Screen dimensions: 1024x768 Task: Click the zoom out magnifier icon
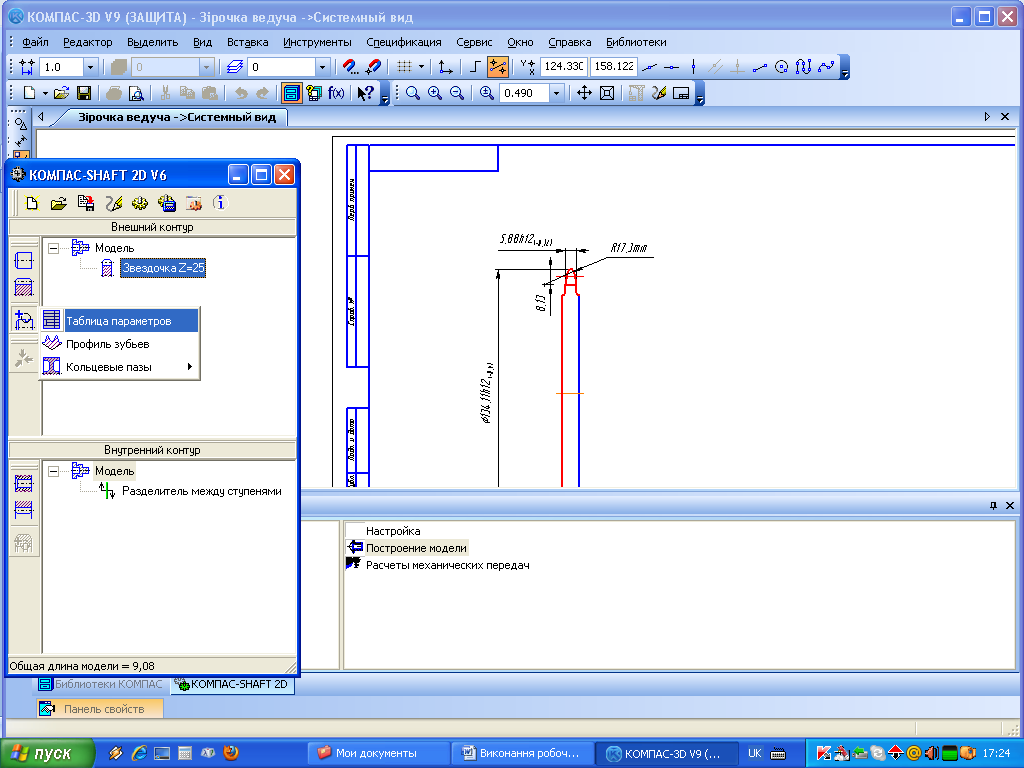click(457, 93)
